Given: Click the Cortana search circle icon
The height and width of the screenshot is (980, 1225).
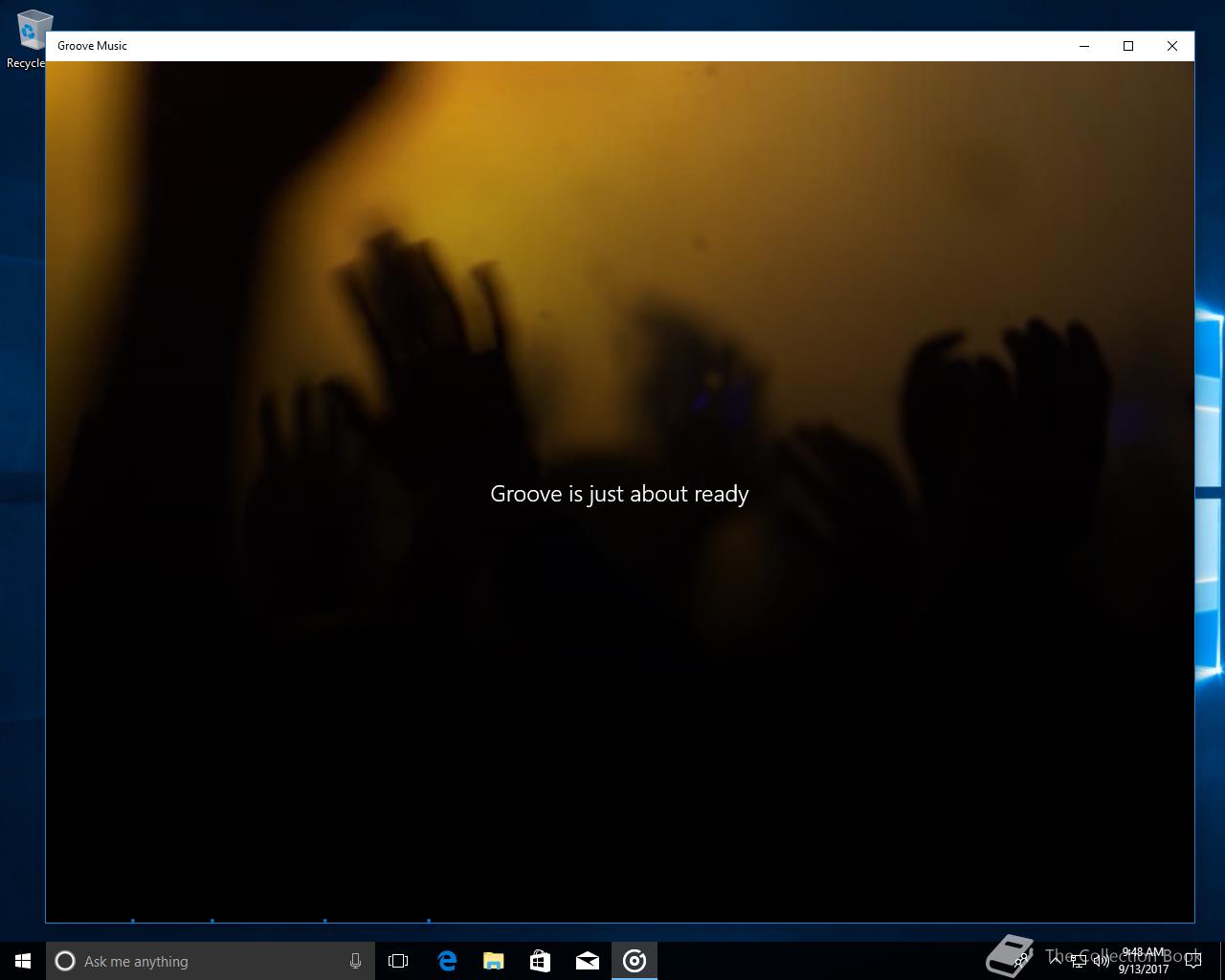Looking at the screenshot, I should click(x=65, y=961).
